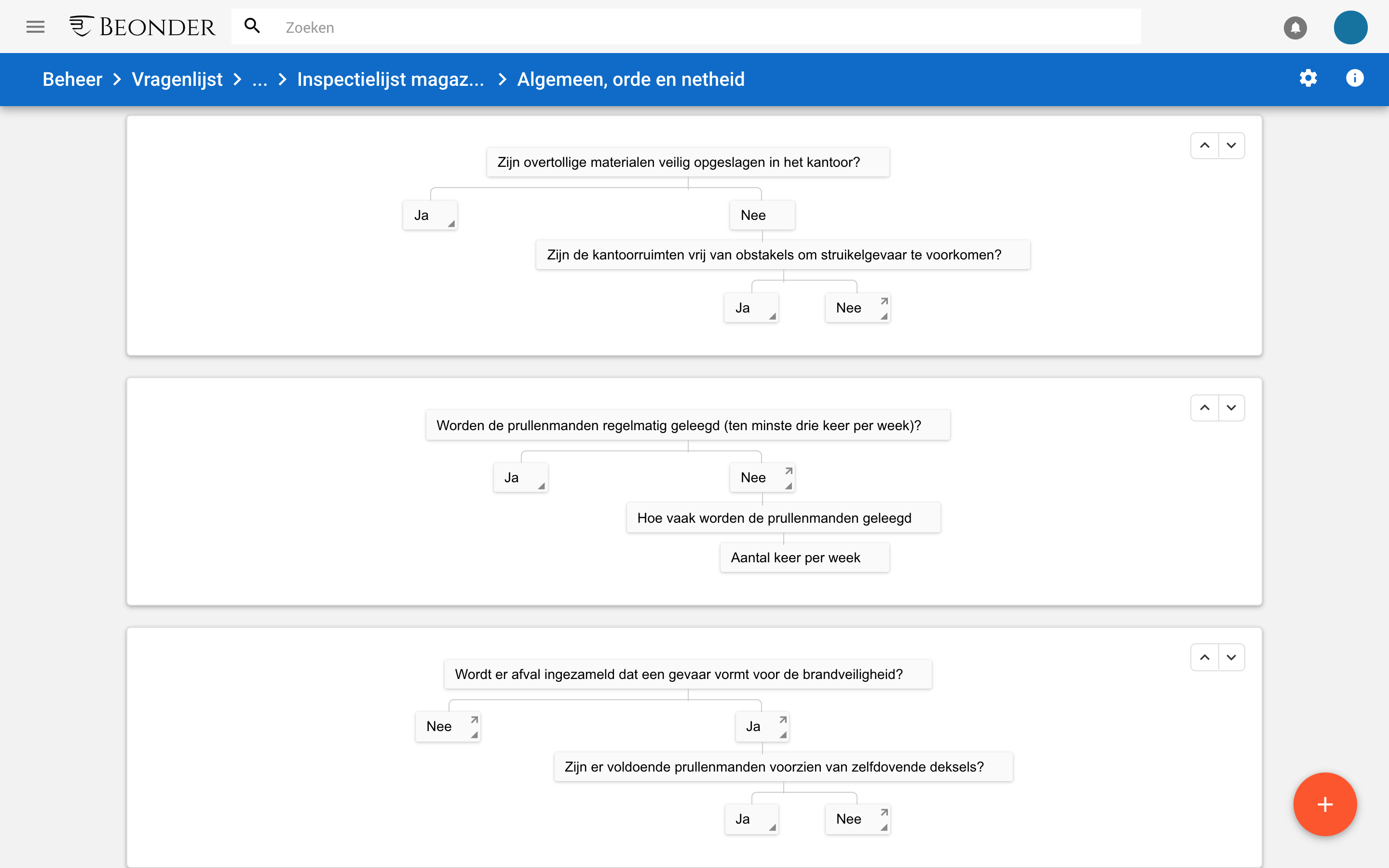
Task: Open settings gear in blue bar
Action: [1308, 78]
